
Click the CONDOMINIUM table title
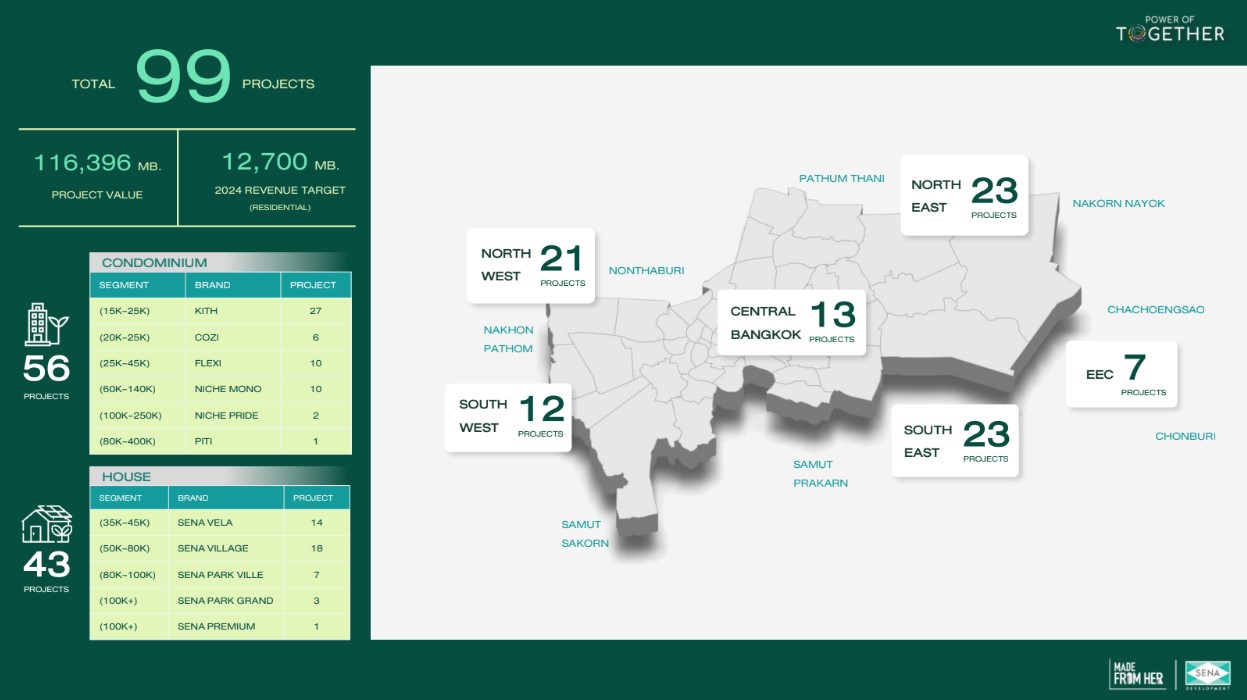pyautogui.click(x=154, y=263)
